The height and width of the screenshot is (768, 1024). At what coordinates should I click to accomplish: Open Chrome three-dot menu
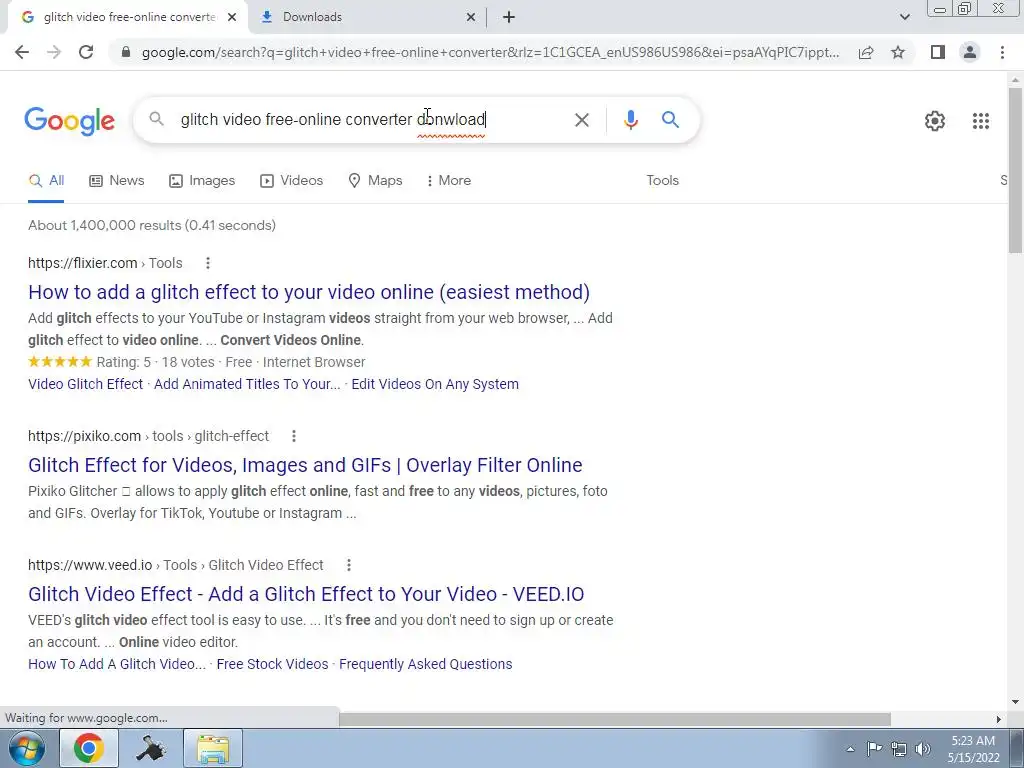1002,52
